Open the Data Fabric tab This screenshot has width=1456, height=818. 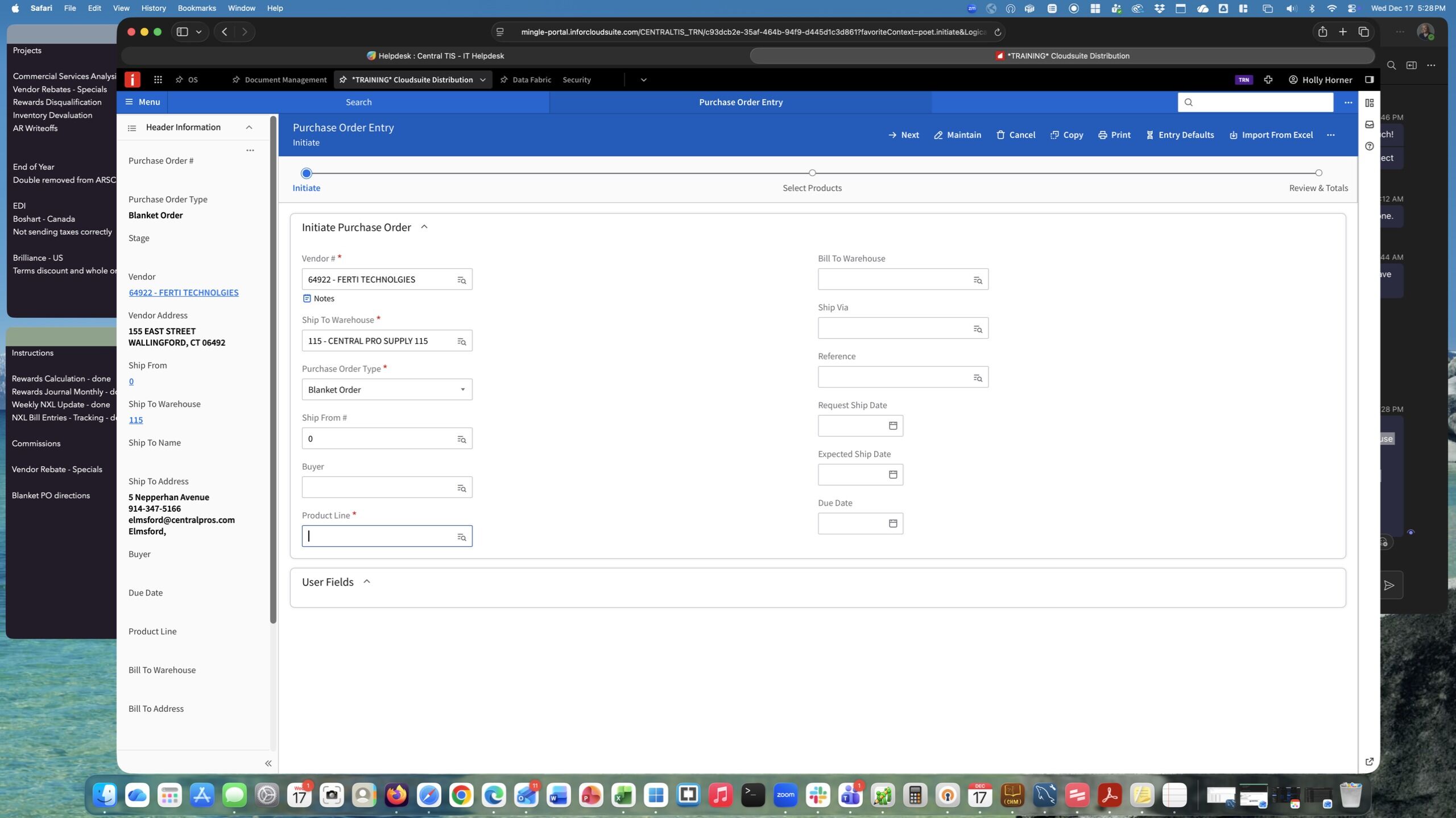point(526,80)
